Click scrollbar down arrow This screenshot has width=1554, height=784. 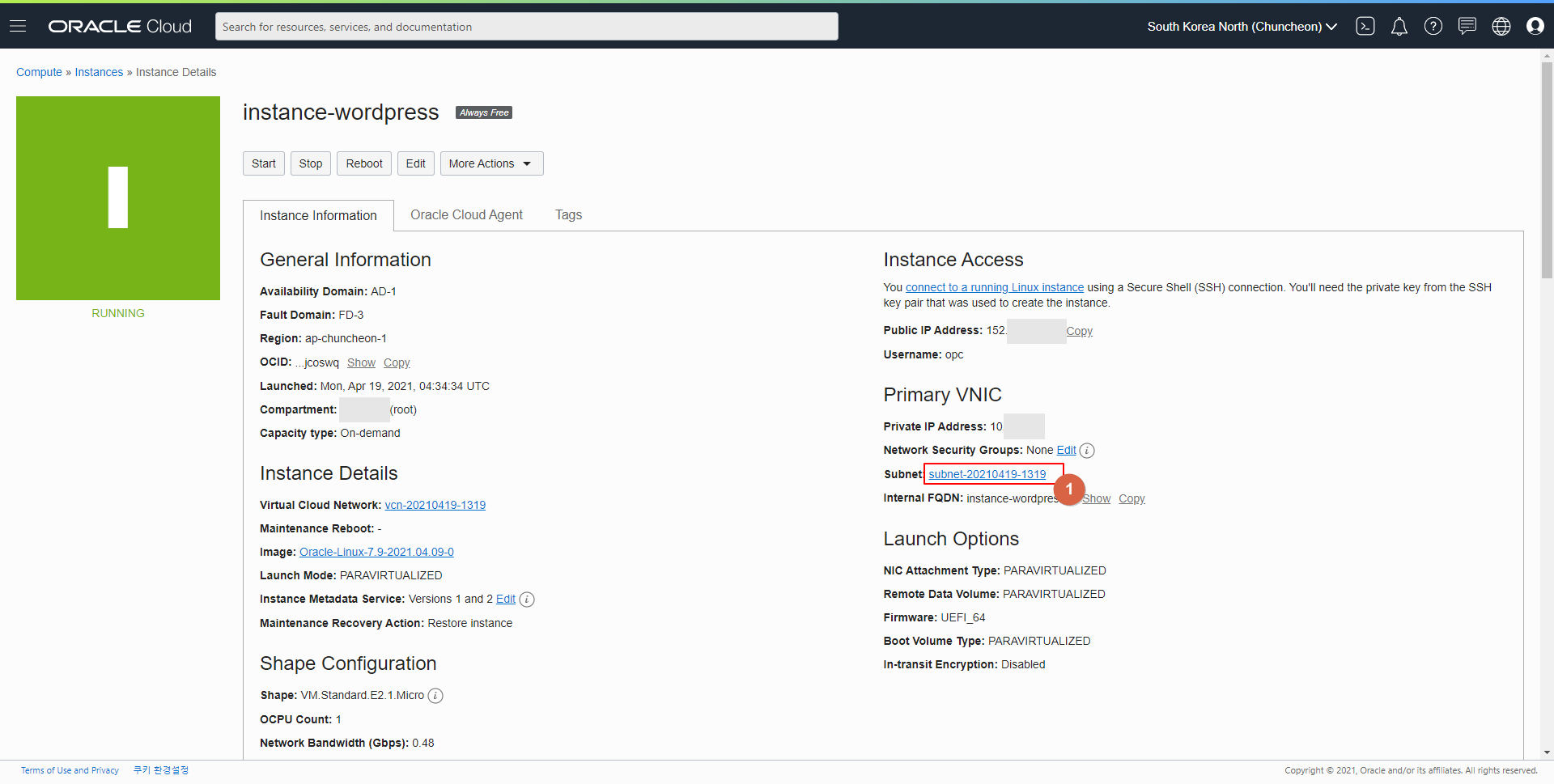(1547, 752)
